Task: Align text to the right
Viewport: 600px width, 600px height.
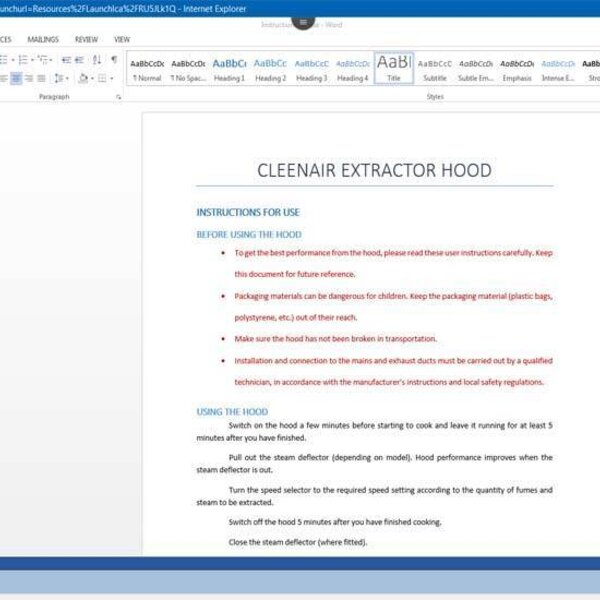Action: pos(29,79)
